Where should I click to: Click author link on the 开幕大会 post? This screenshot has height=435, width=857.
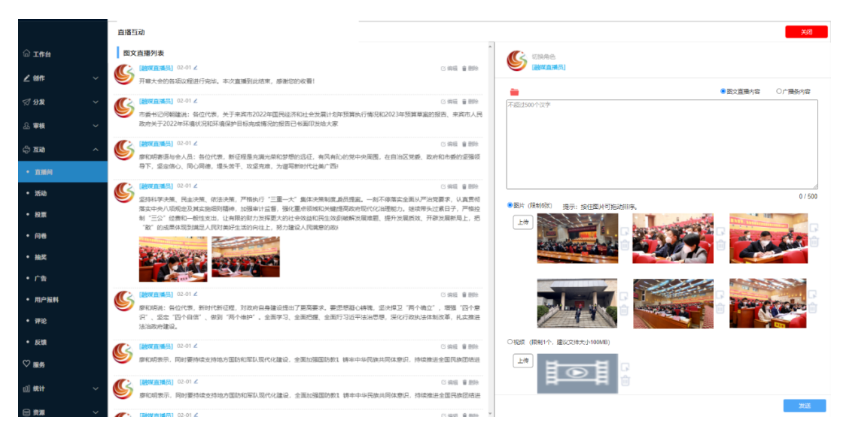[x=156, y=68]
